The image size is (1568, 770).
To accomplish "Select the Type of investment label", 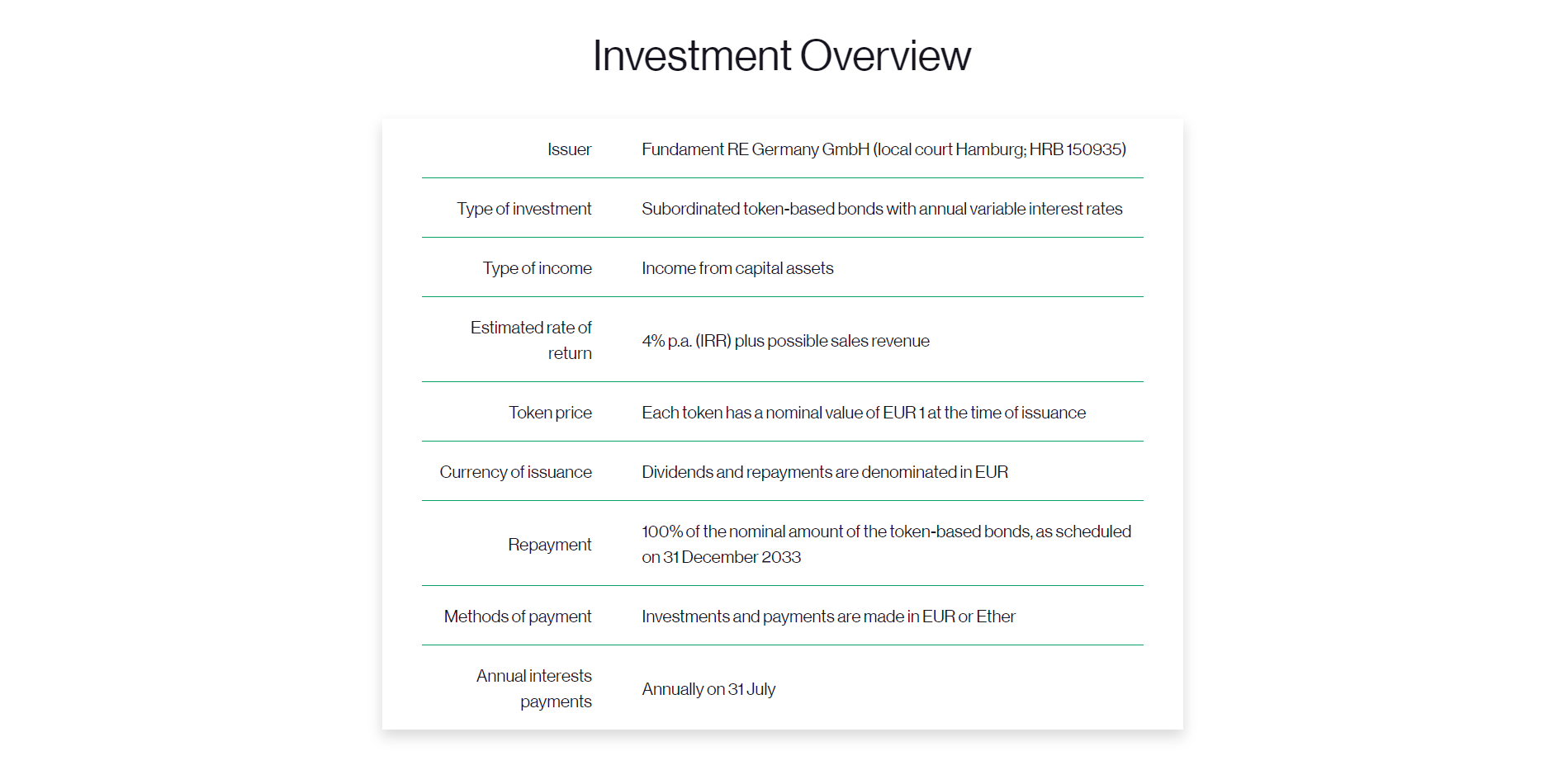I will click(x=524, y=209).
